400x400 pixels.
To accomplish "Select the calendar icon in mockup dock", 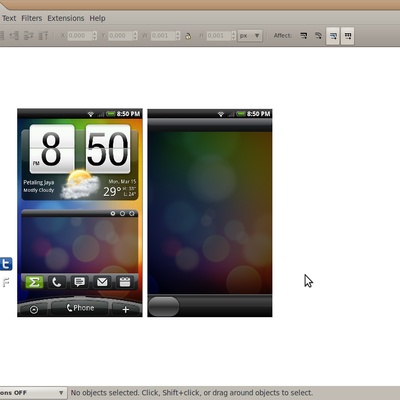I will (x=125, y=282).
